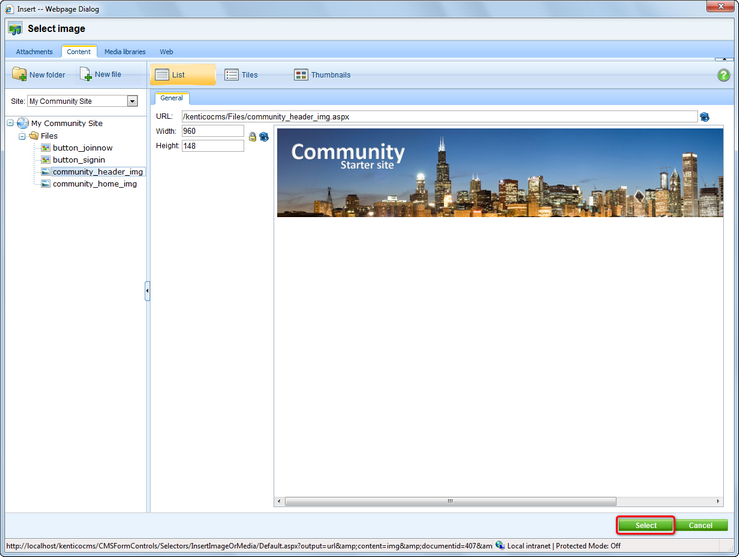This screenshot has width=739, height=557.
Task: Click the reset size icon beside lock
Action: coord(264,137)
